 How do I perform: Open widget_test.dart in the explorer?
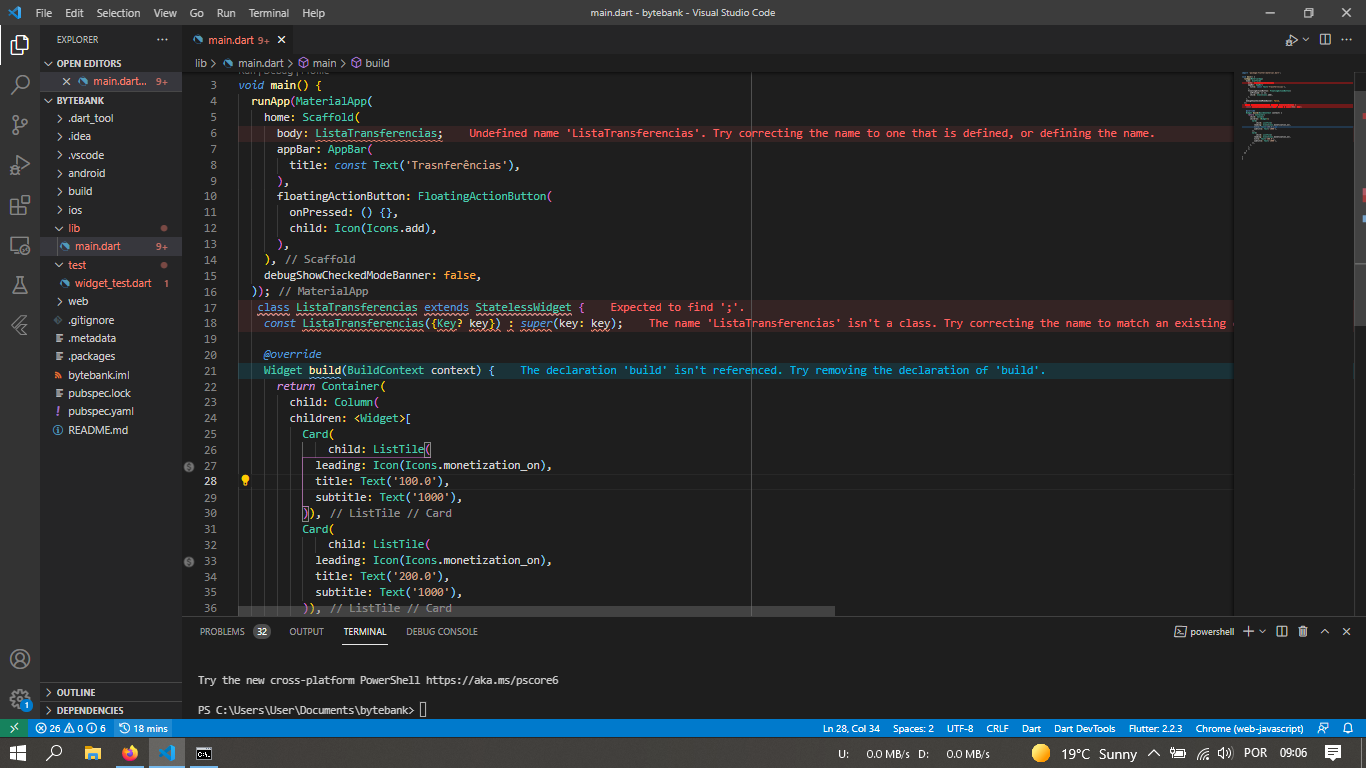click(x=112, y=283)
